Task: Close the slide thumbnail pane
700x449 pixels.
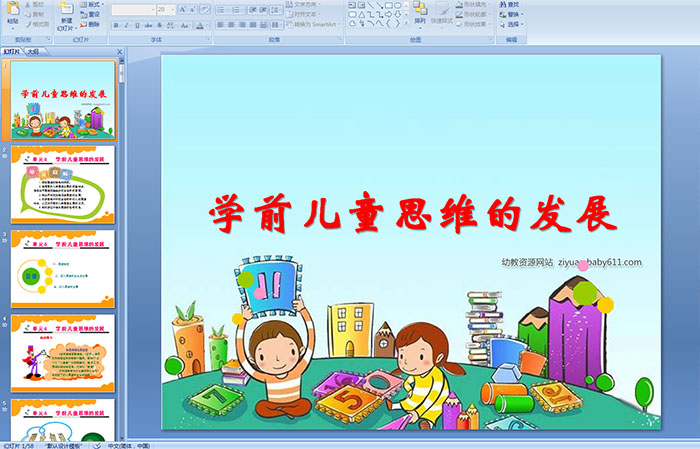Action: tap(119, 52)
